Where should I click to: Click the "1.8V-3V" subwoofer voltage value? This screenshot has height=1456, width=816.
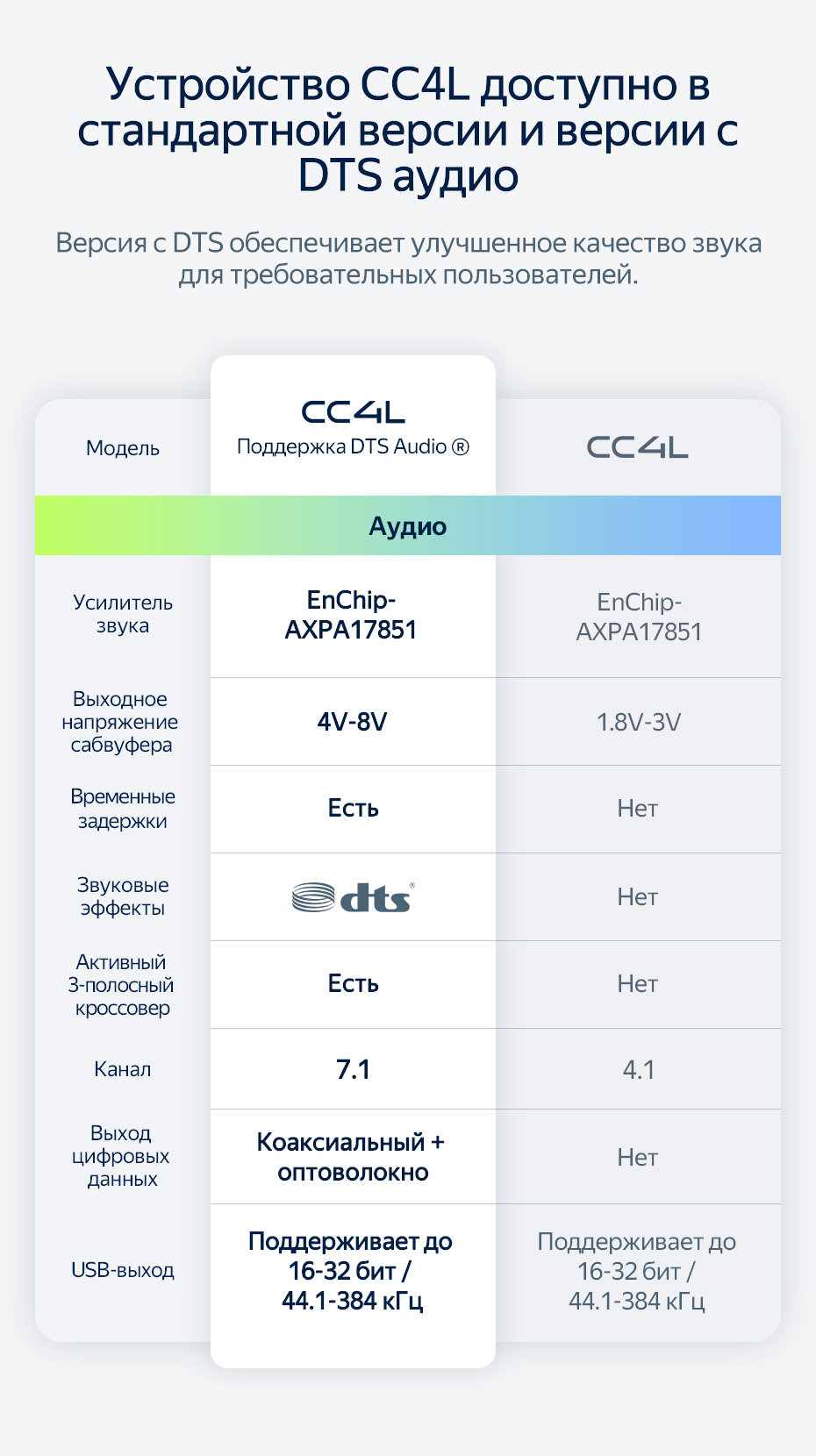(639, 722)
